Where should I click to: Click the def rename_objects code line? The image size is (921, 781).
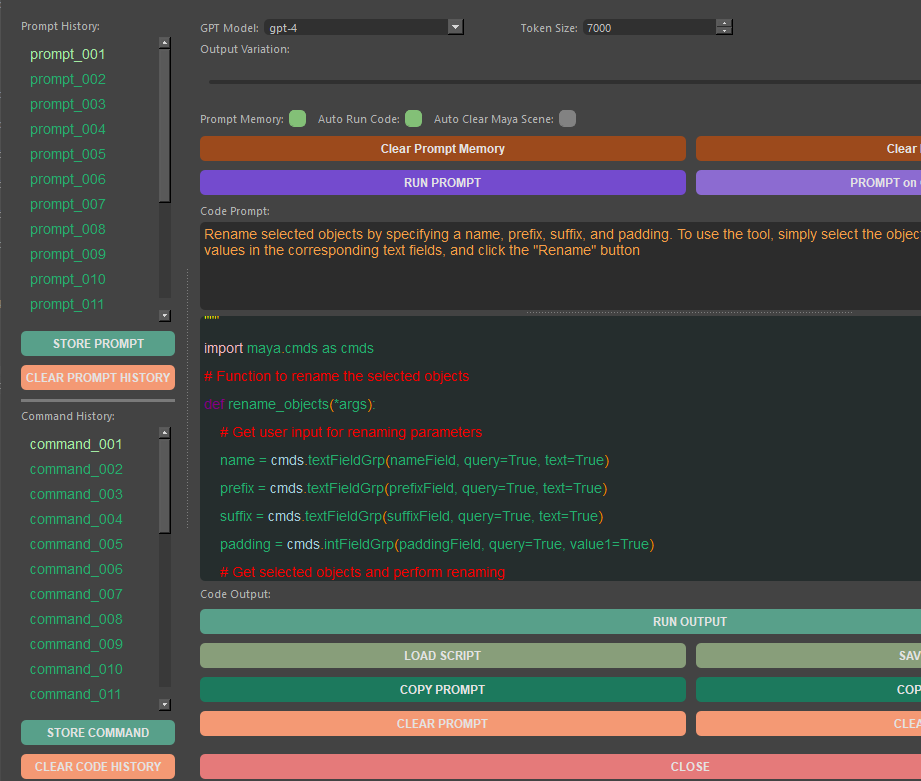pos(290,404)
